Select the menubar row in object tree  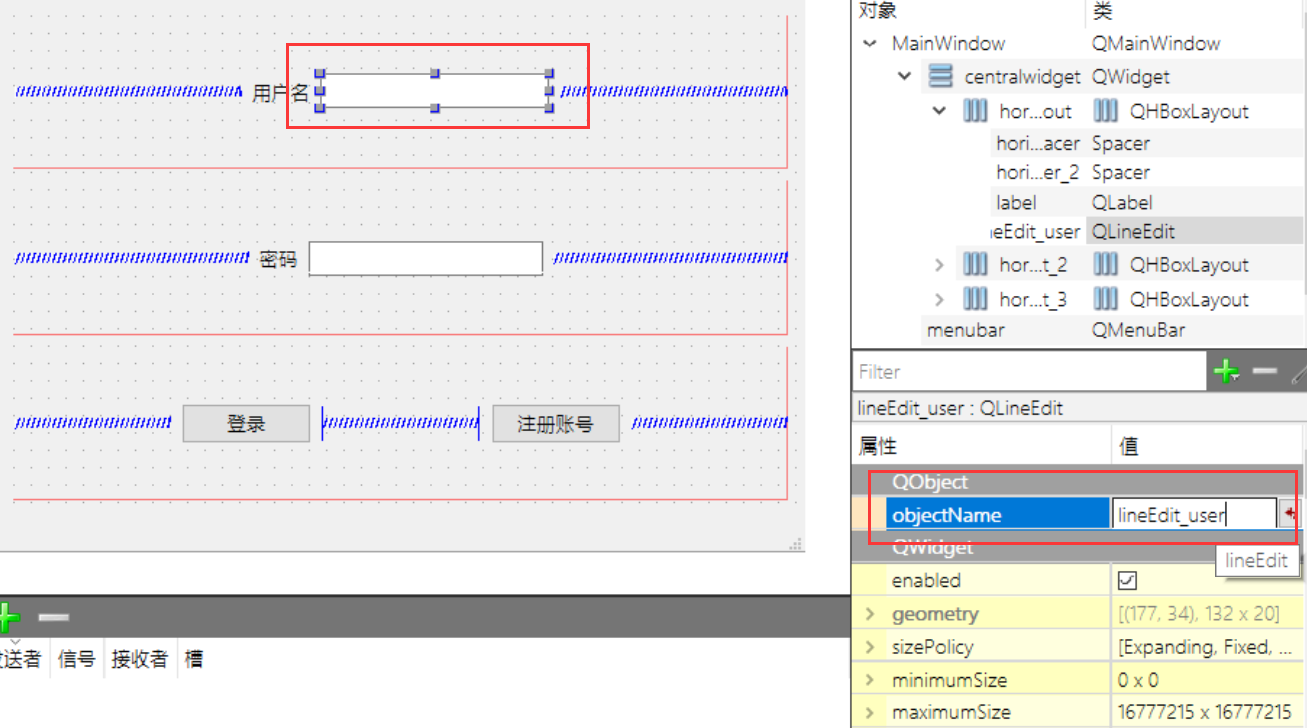coord(965,329)
